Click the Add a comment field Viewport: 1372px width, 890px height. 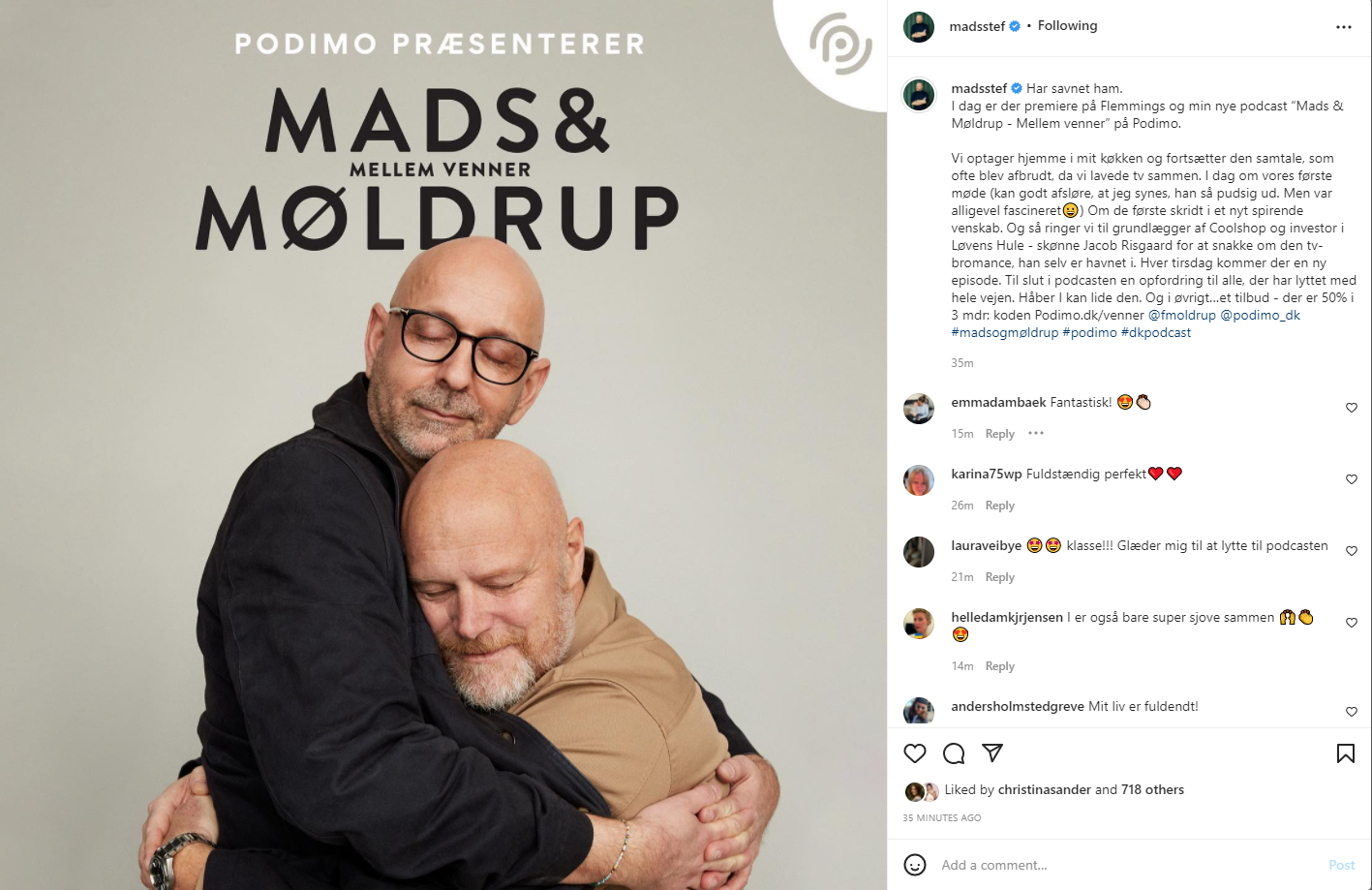point(1123,865)
